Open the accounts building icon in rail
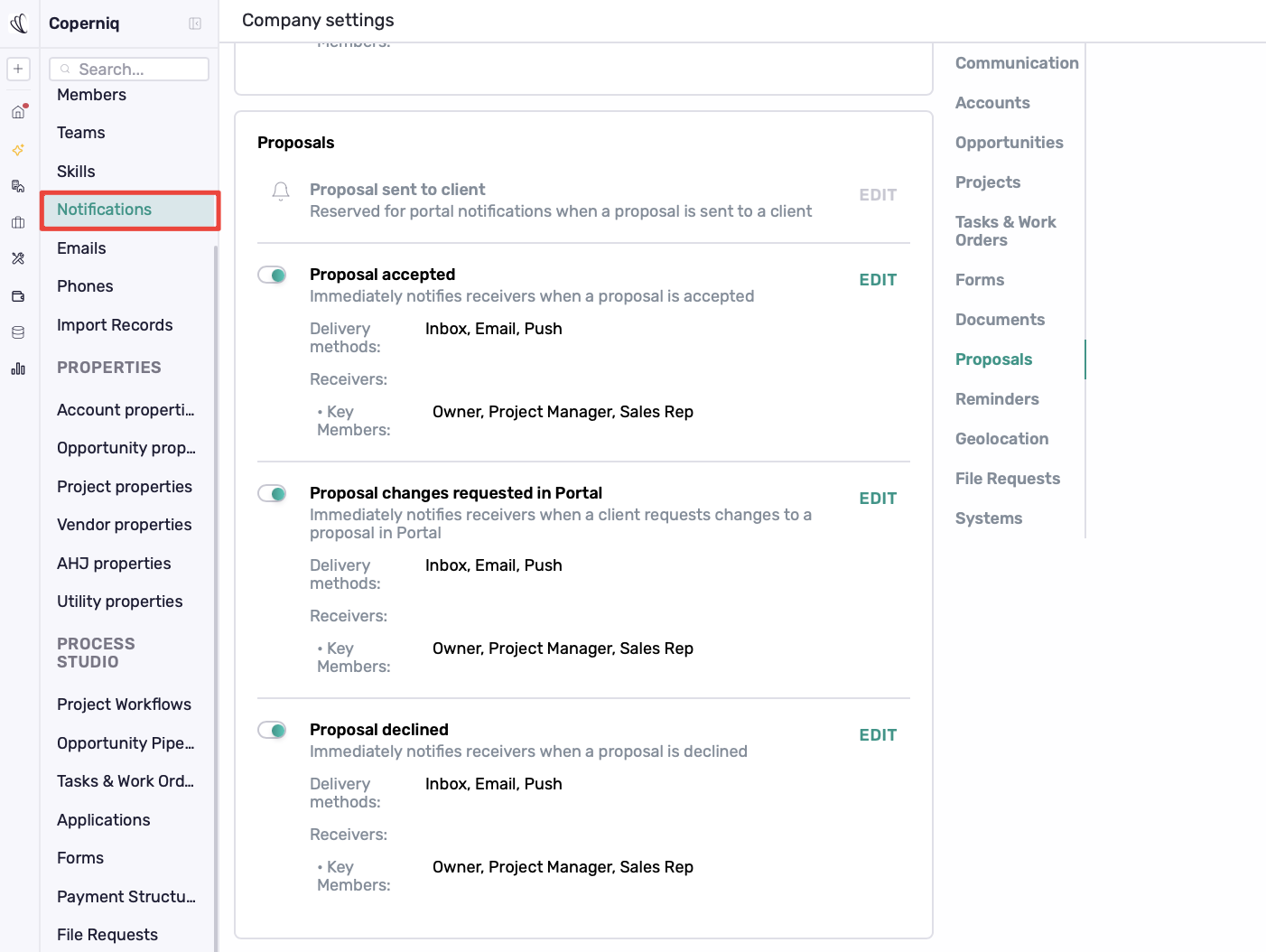This screenshot has width=1266, height=952. click(18, 186)
